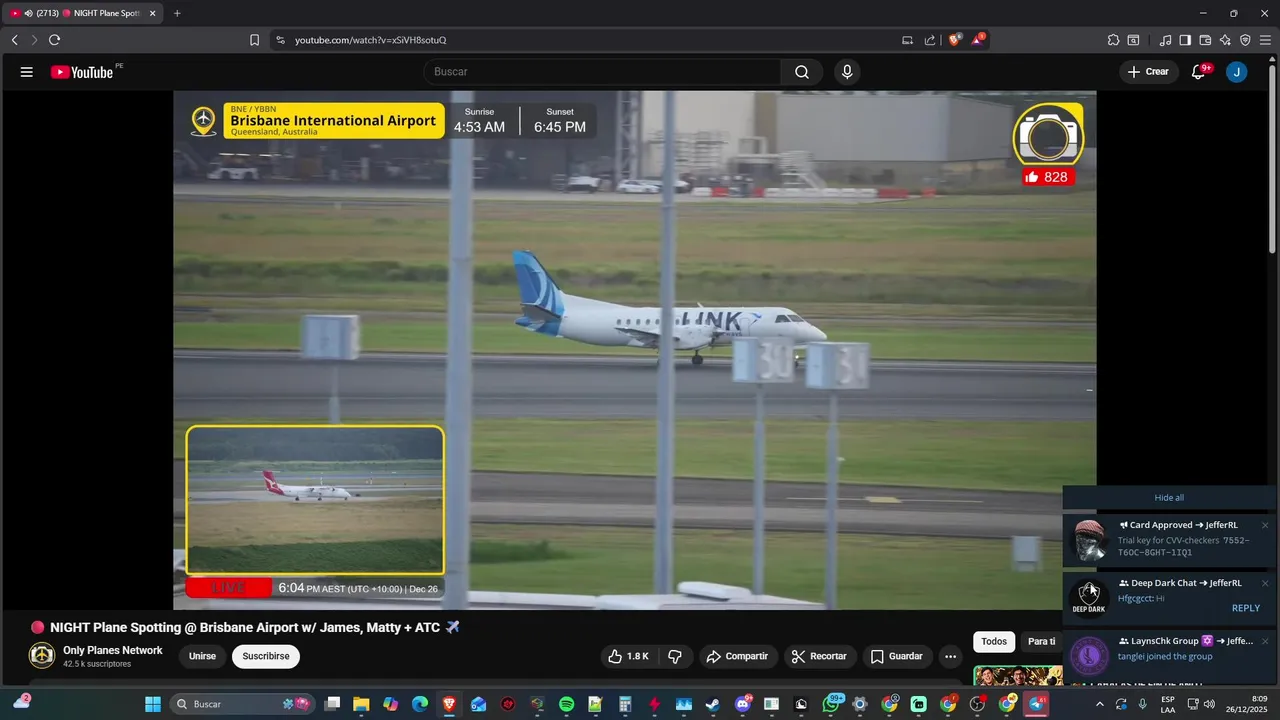Viewport: 1280px width, 720px height.
Task: Click Recortar clip button
Action: point(819,656)
